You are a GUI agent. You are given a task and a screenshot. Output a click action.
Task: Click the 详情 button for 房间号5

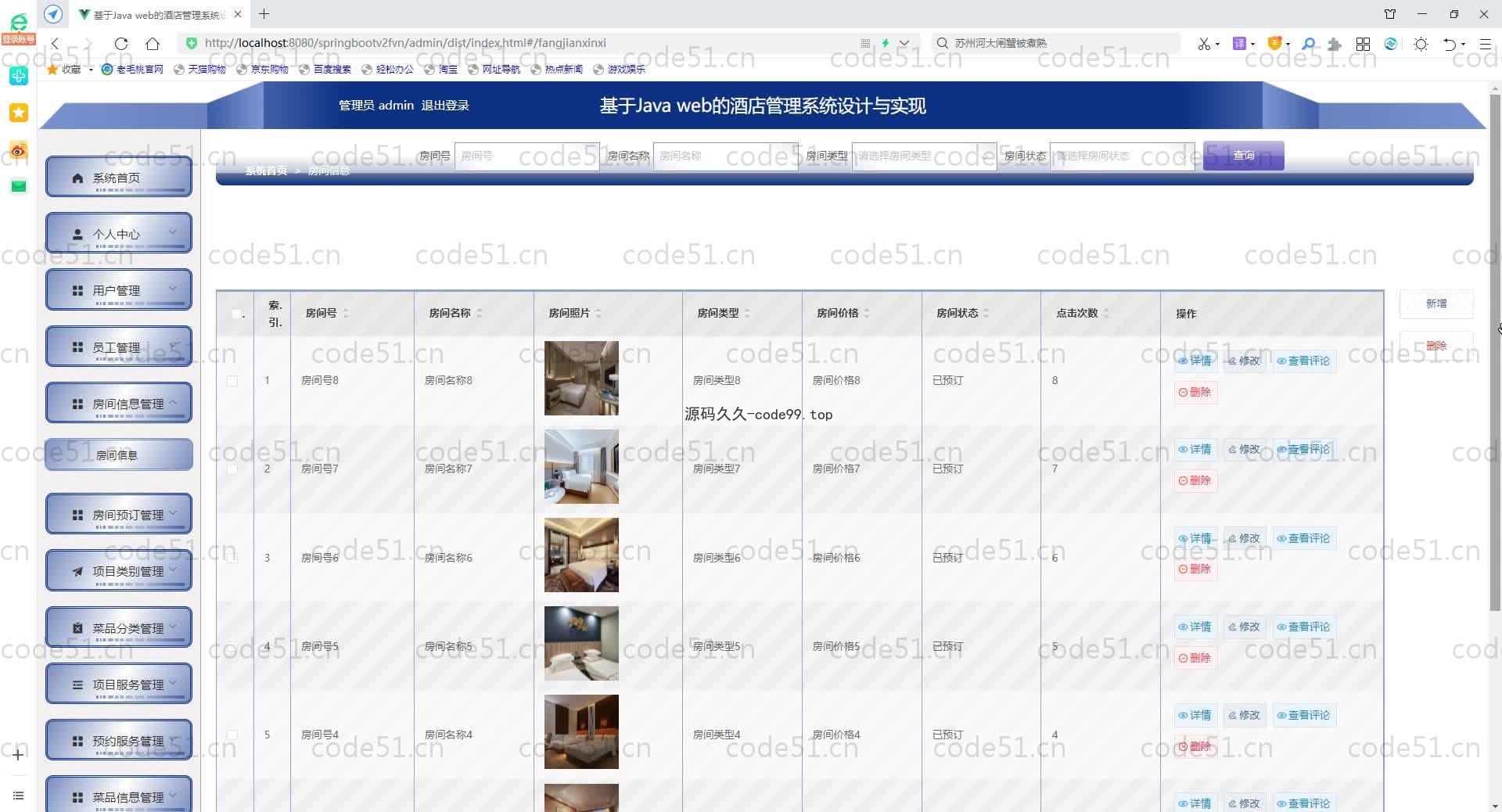(1195, 627)
